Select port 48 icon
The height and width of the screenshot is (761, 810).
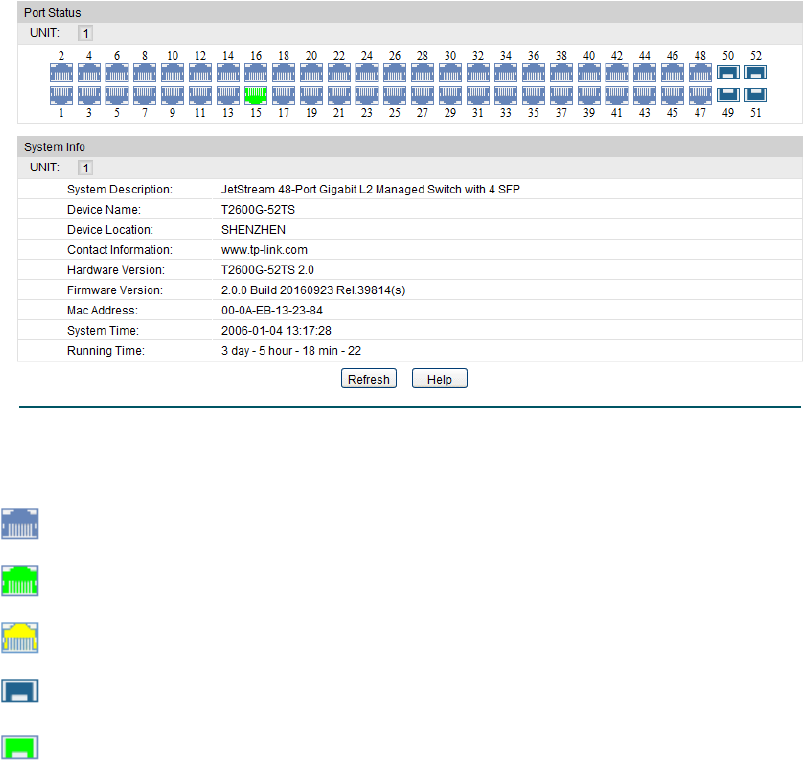[700, 72]
